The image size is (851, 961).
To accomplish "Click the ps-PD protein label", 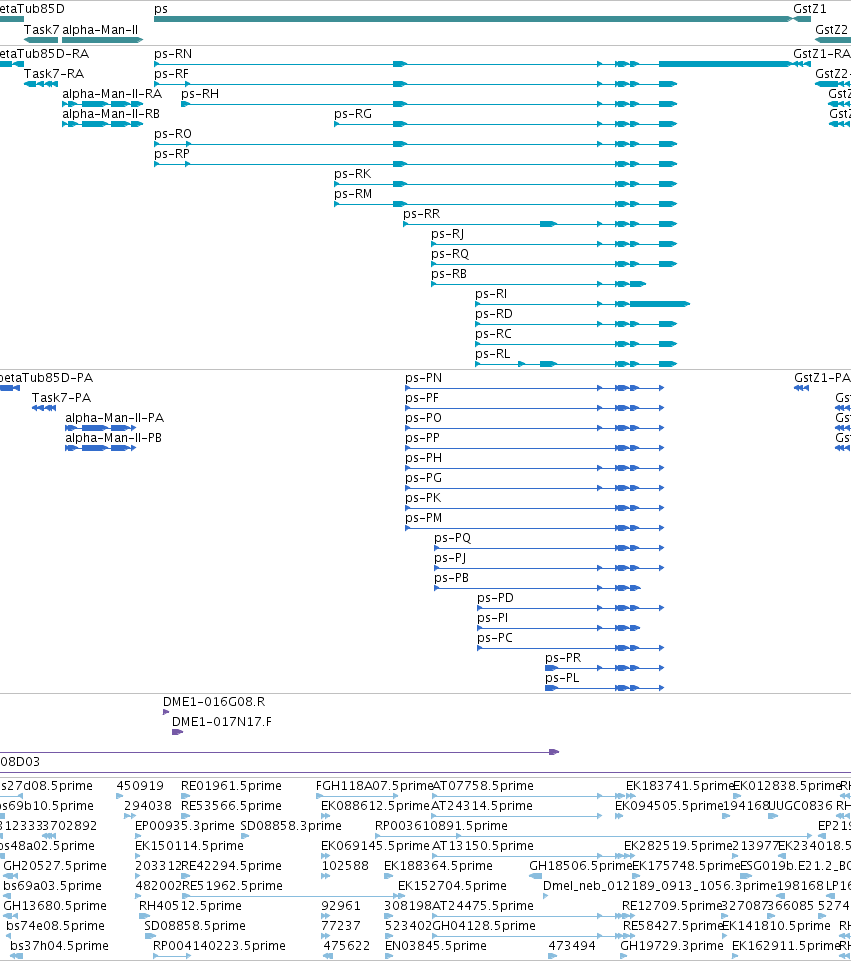I will pos(496,598).
